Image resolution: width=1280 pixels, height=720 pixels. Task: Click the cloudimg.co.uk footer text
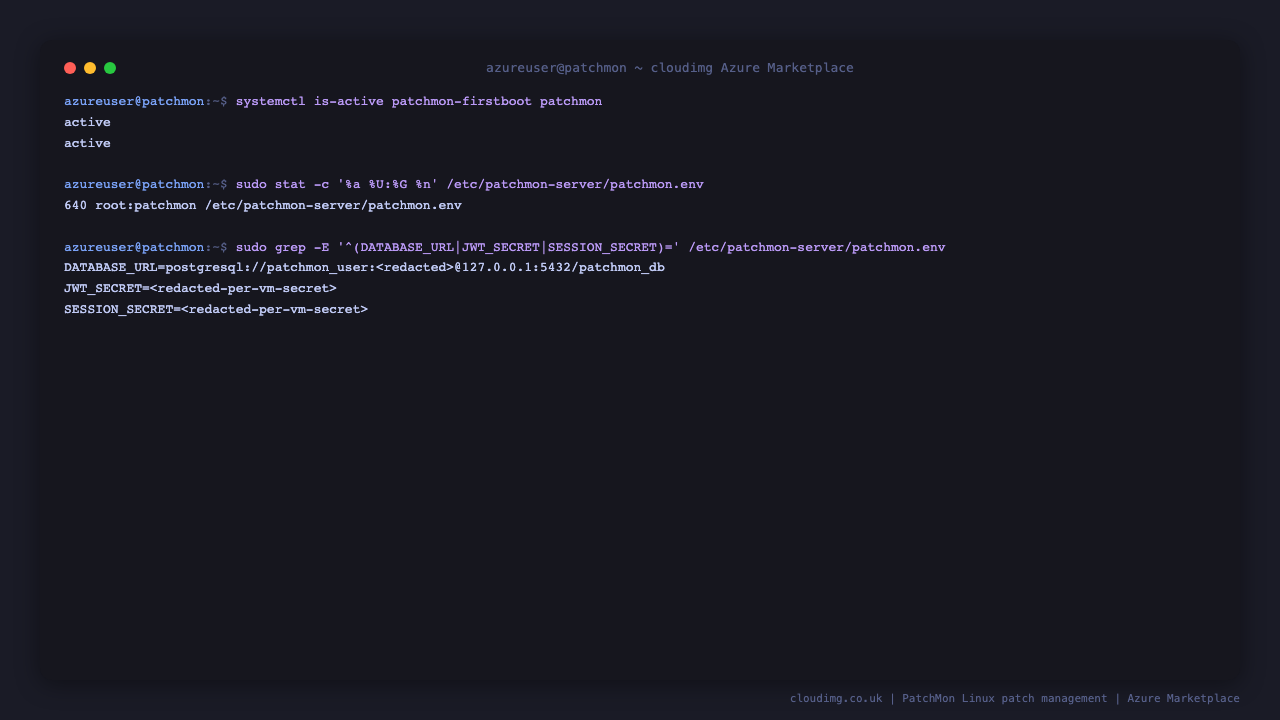(1015, 698)
